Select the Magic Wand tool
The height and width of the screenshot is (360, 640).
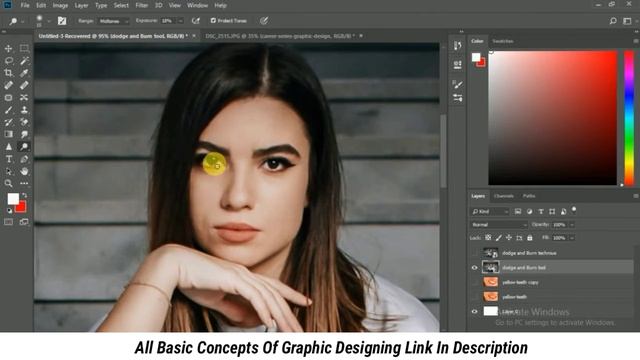coord(24,61)
